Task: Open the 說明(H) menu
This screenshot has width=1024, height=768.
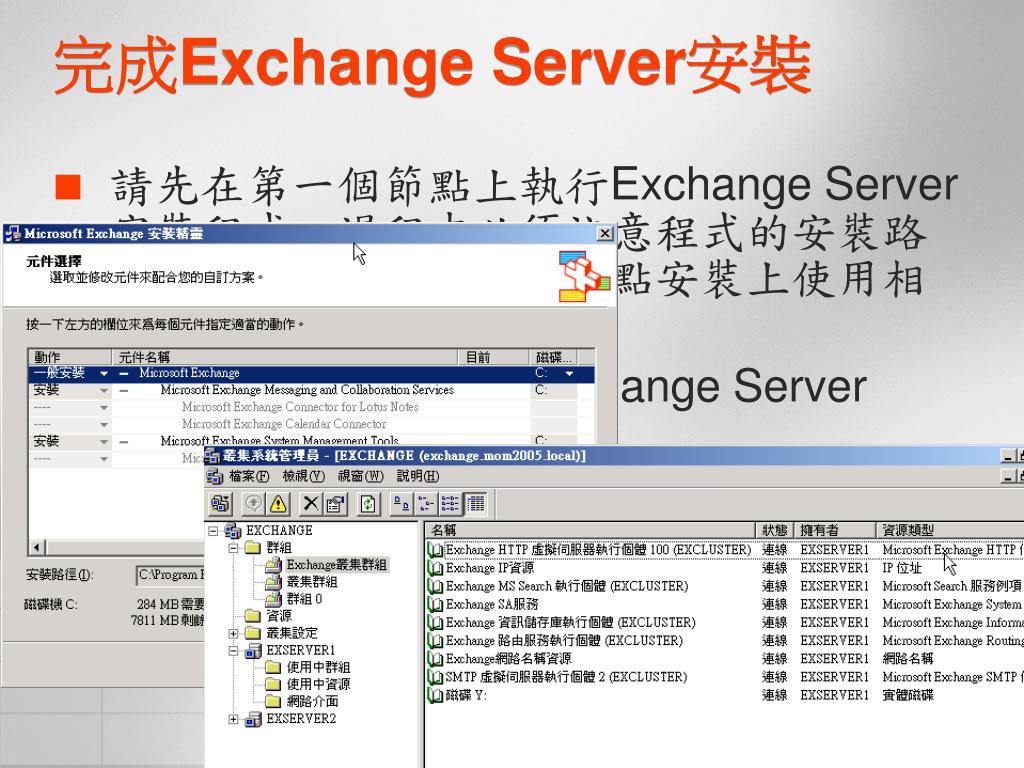Action: pos(418,476)
